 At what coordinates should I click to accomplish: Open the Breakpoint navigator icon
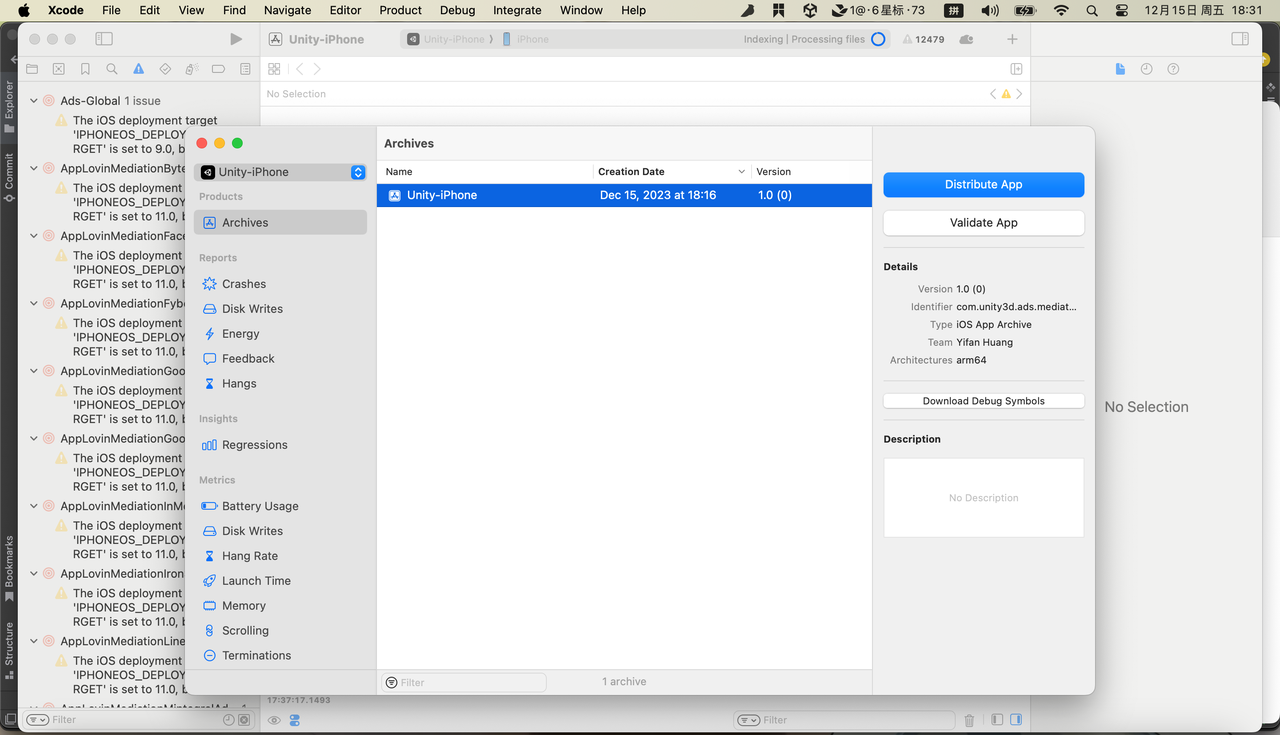[218, 69]
